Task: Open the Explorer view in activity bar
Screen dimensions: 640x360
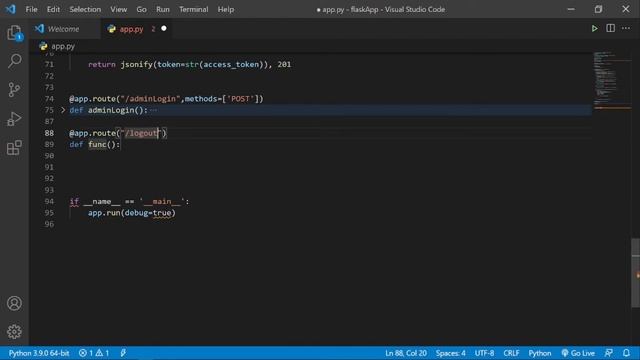Action: (14, 33)
